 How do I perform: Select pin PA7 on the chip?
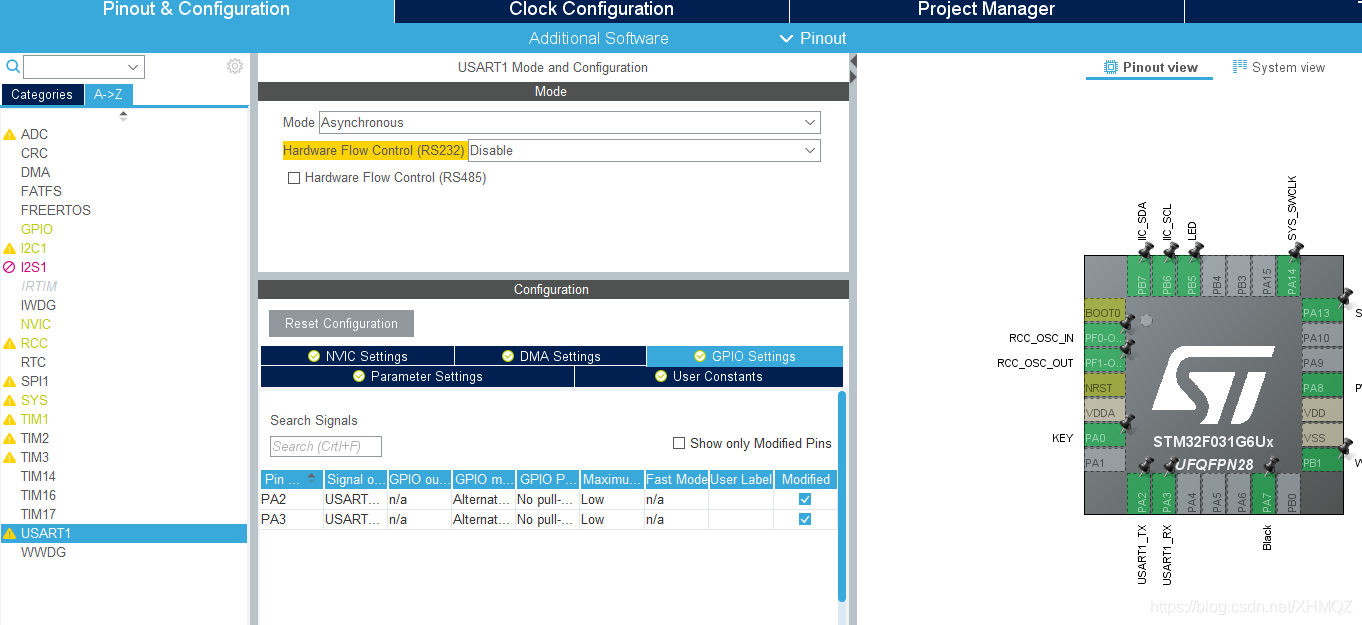(1266, 495)
